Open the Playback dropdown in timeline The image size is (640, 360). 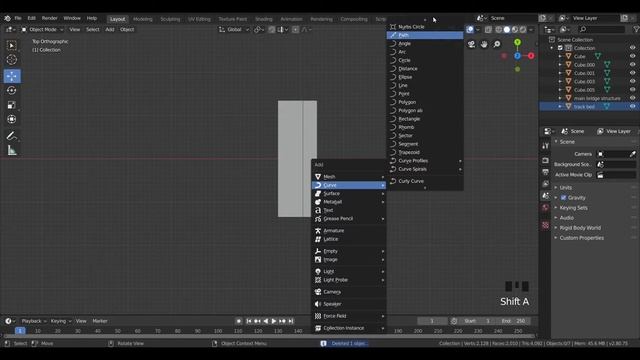pyautogui.click(x=34, y=321)
